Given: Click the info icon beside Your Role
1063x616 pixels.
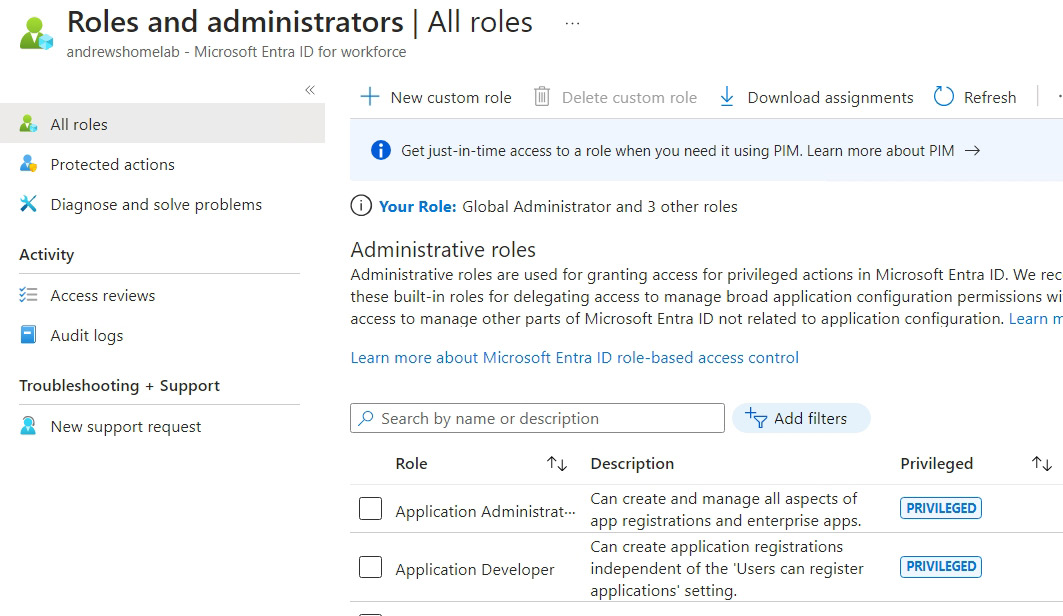Looking at the screenshot, I should point(361,205).
